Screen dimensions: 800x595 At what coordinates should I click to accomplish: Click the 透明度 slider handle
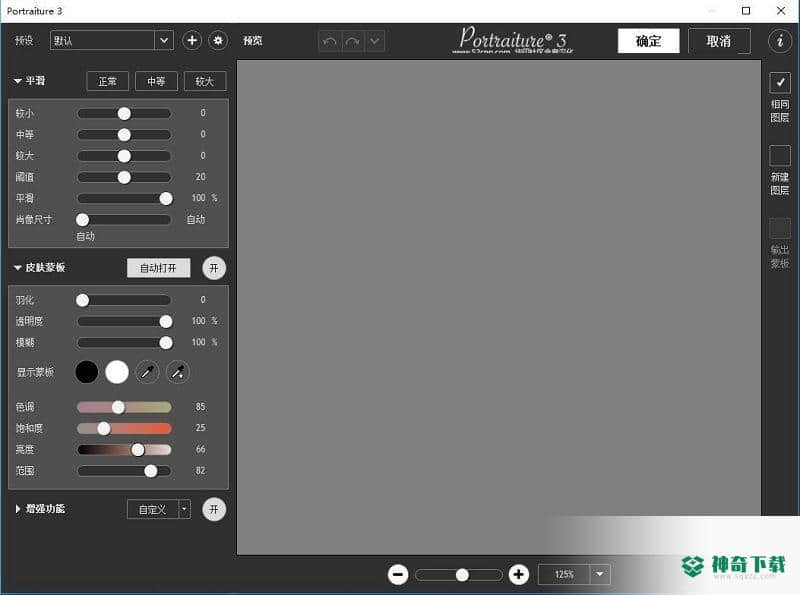tap(166, 321)
